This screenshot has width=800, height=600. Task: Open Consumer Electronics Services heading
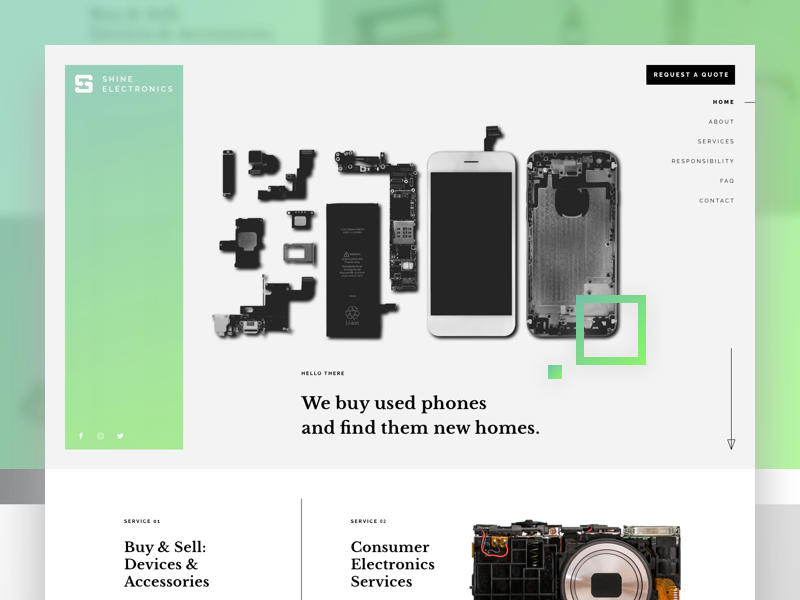pyautogui.click(x=392, y=564)
